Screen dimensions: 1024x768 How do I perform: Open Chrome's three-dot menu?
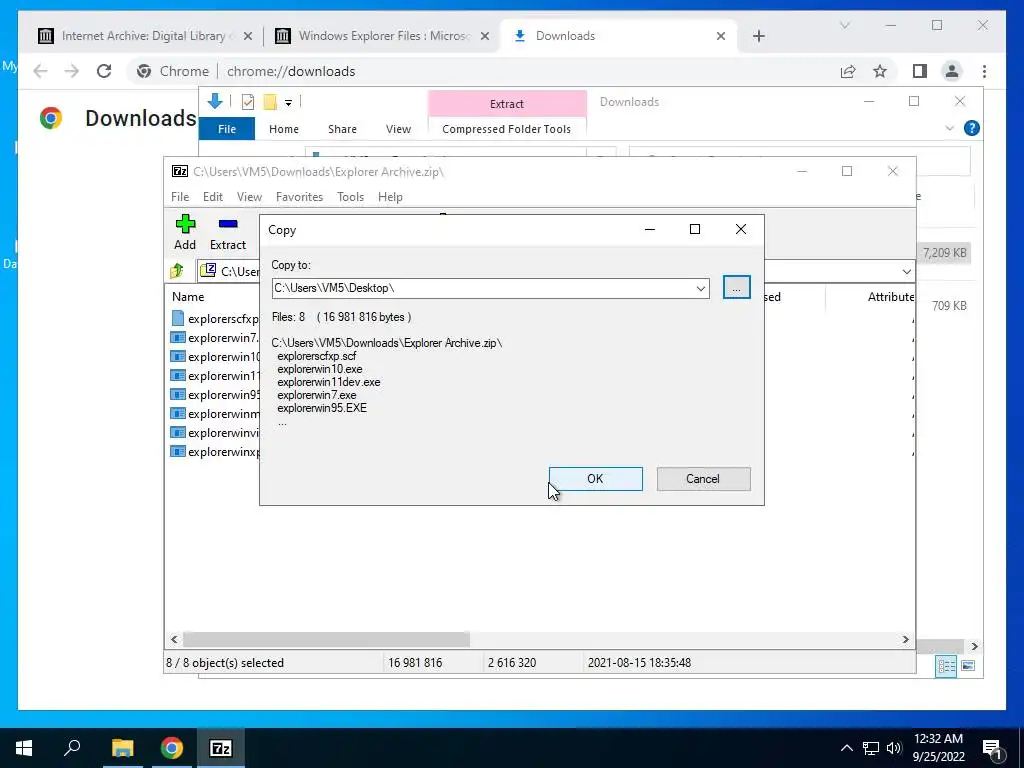pyautogui.click(x=984, y=71)
